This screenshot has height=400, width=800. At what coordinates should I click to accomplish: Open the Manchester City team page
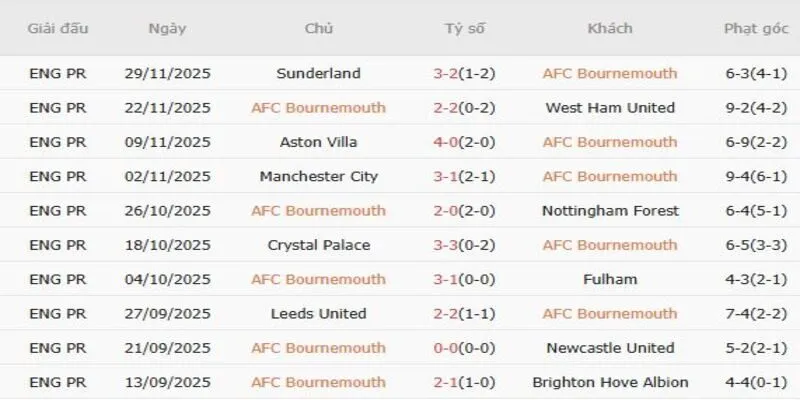319,177
